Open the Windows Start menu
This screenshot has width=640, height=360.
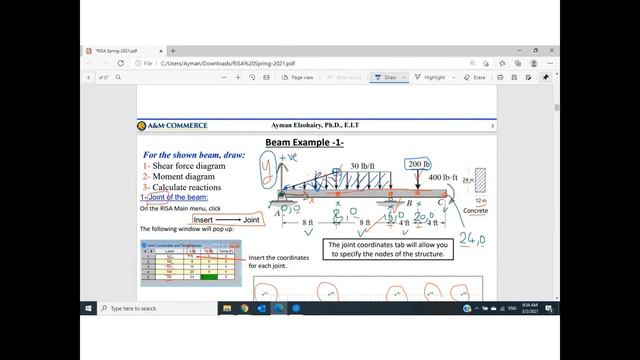89,308
